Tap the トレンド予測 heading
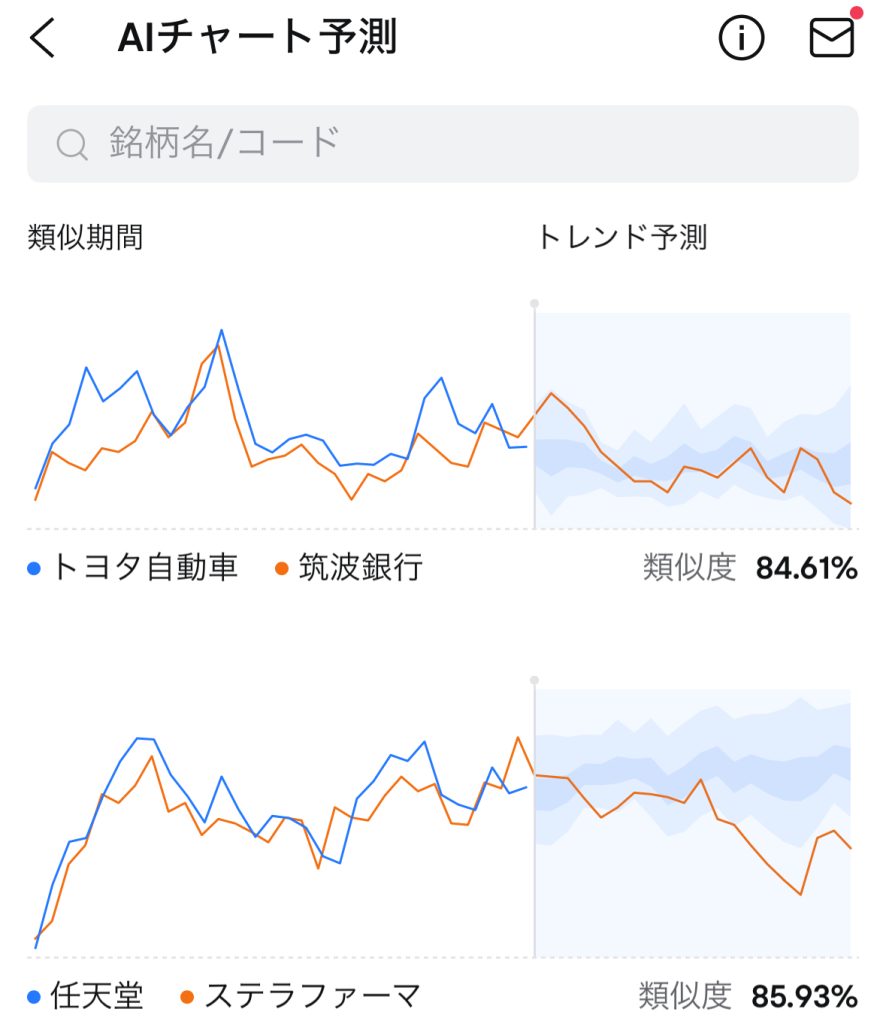This screenshot has height=1024, width=886. click(x=622, y=237)
